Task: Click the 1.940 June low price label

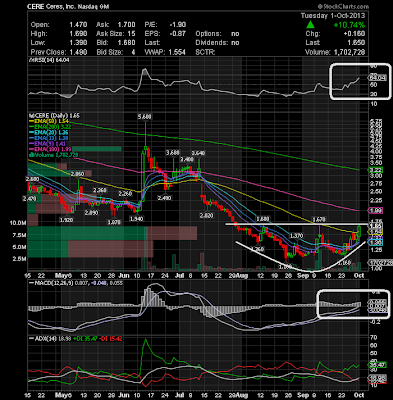Action: [x=136, y=219]
